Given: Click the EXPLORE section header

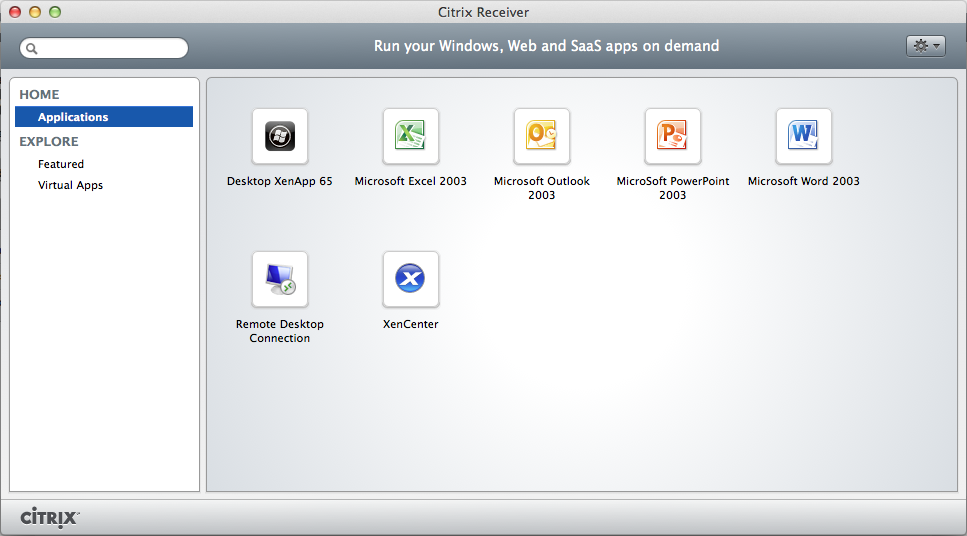Looking at the screenshot, I should tap(49, 141).
